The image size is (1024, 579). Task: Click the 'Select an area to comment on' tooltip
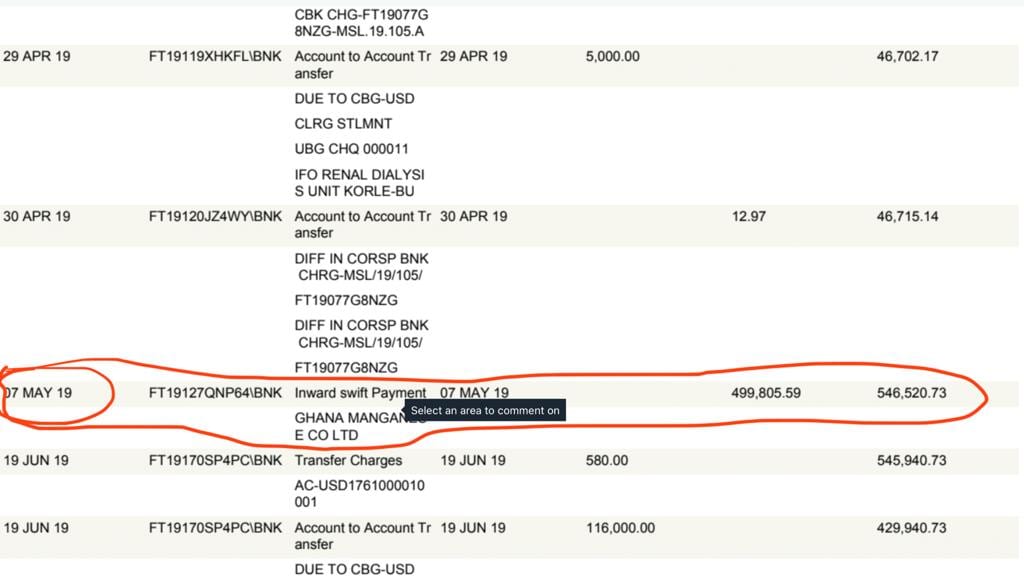click(485, 411)
